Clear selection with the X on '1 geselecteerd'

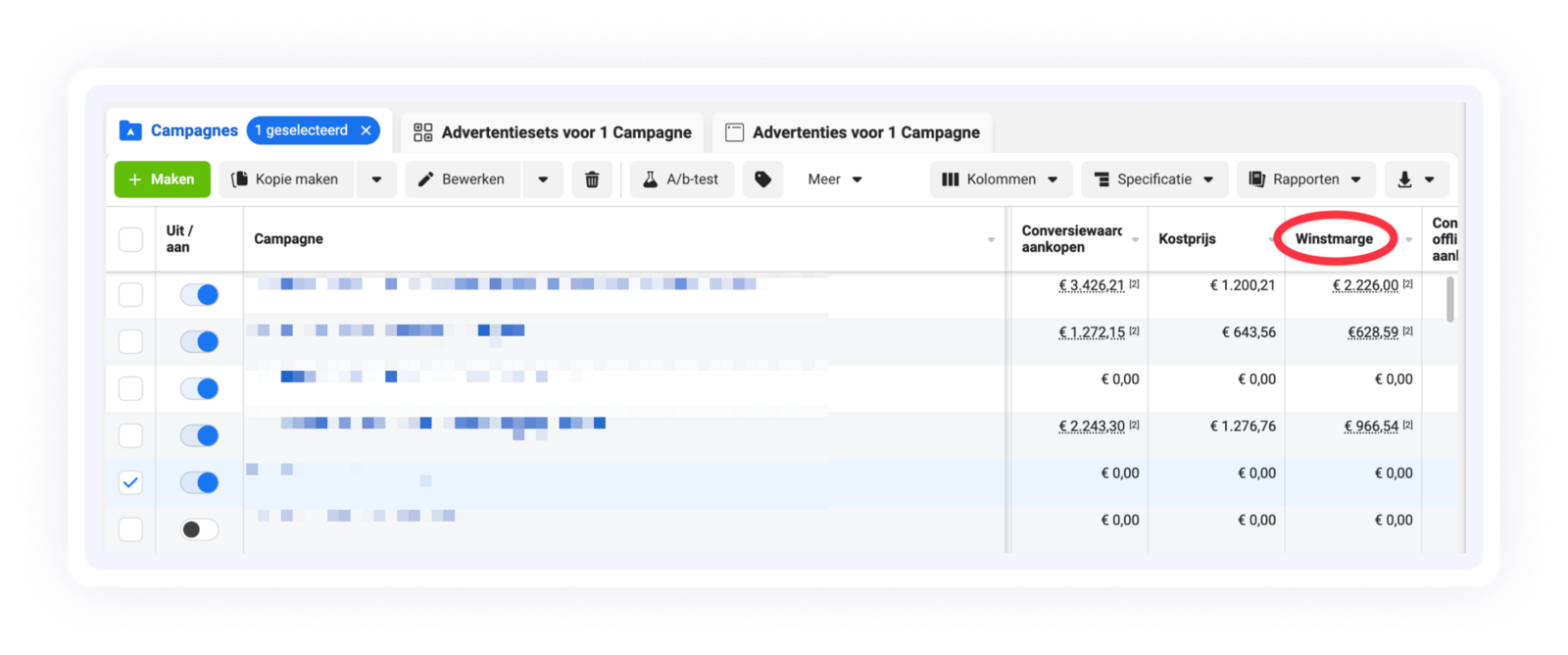(x=366, y=130)
